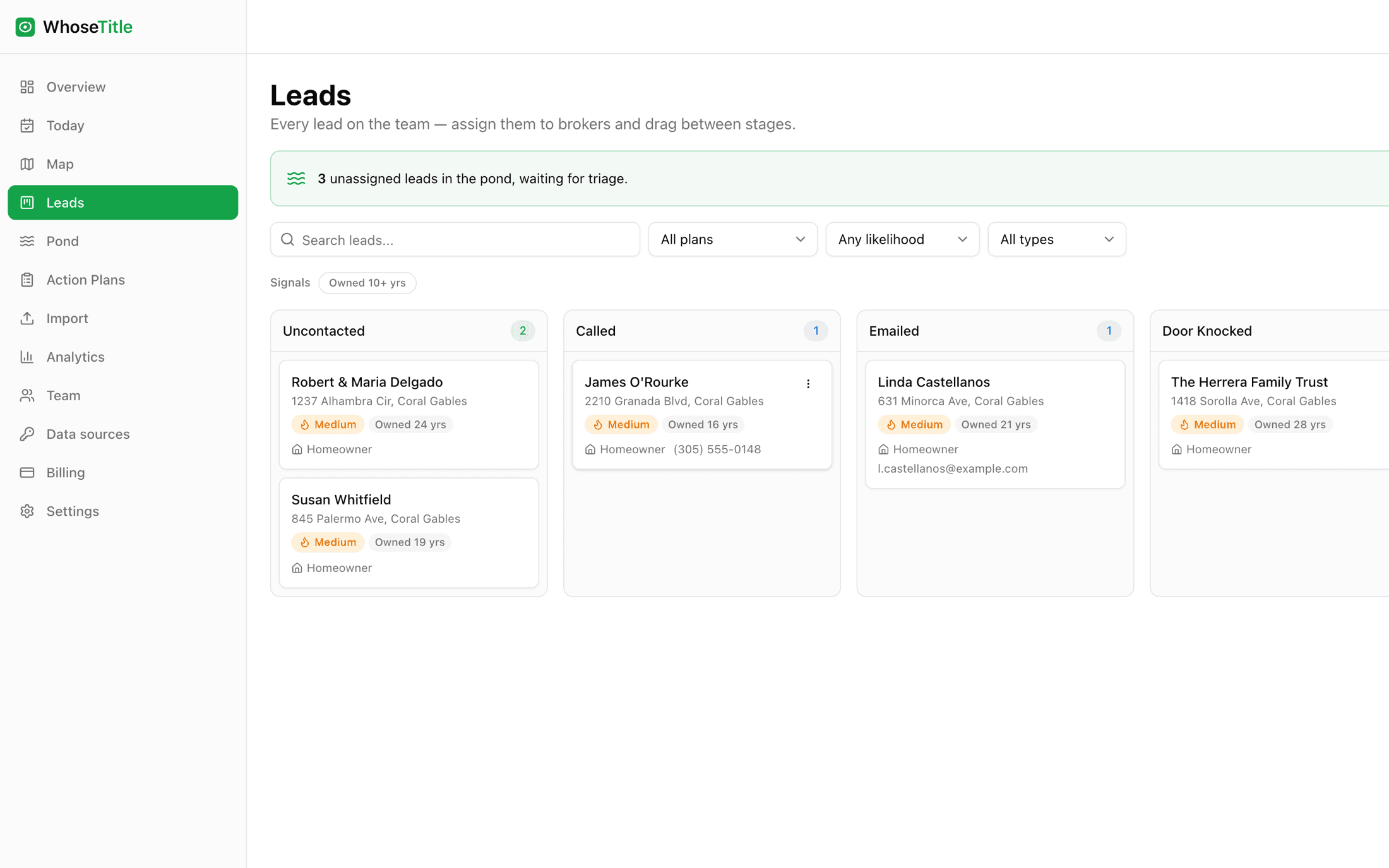Viewport: 1389px width, 868px height.
Task: Click the unassigned leads pond banner
Action: [x=830, y=179]
